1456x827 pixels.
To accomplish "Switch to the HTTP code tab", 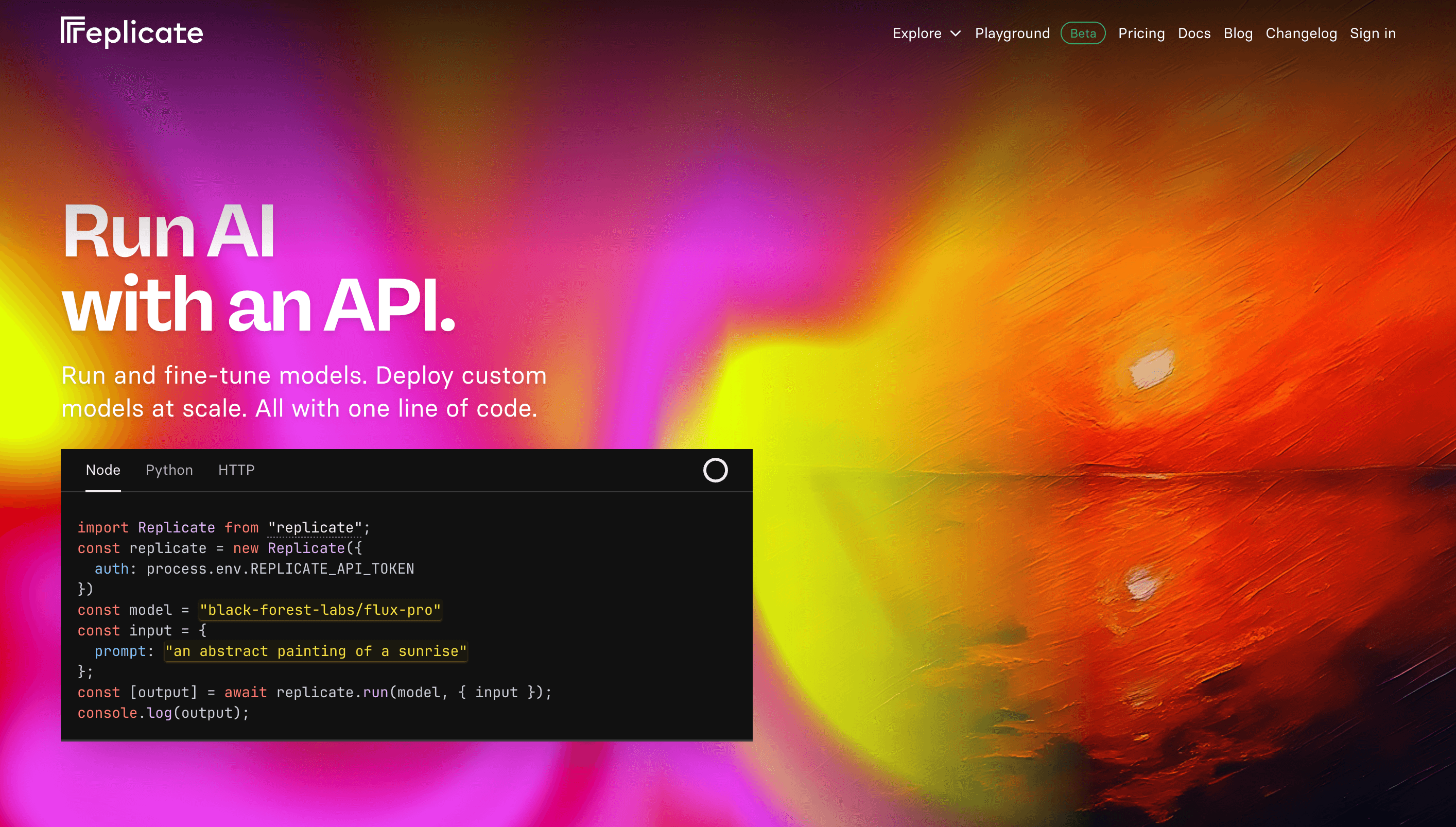I will point(236,470).
